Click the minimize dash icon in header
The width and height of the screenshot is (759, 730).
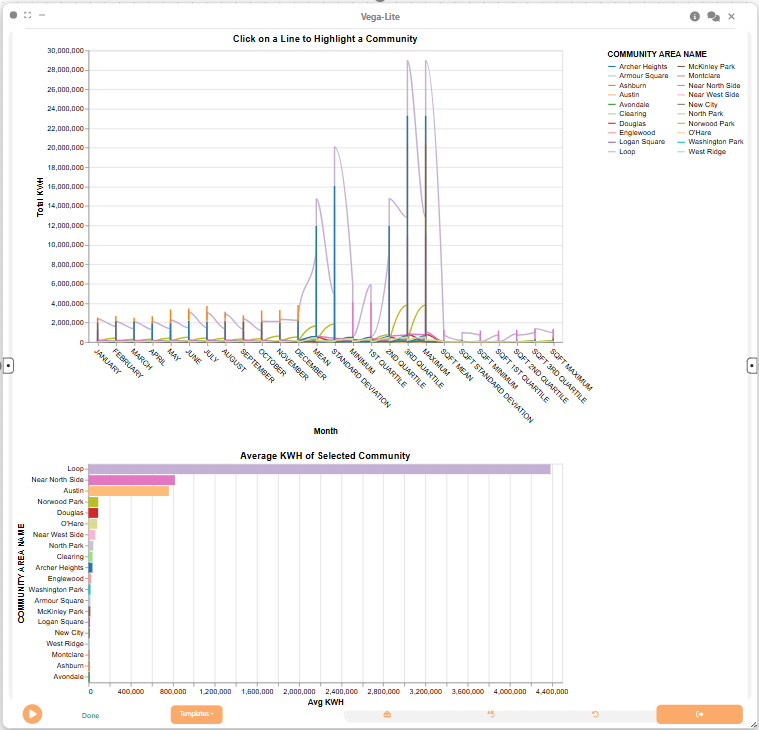(42, 15)
